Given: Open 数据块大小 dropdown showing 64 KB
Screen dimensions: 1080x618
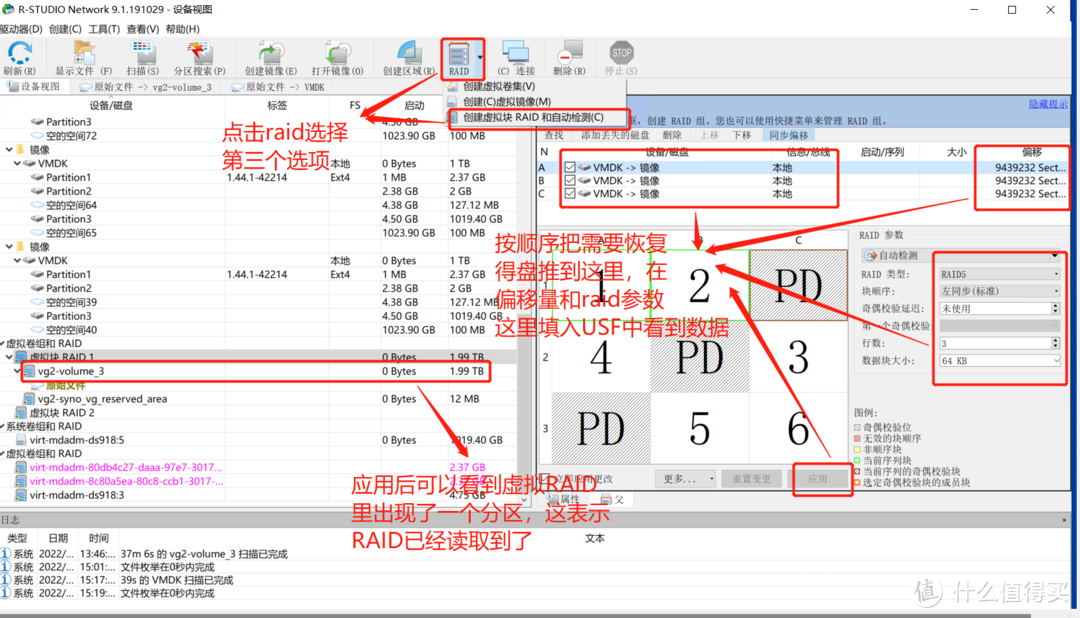Looking at the screenshot, I should click(999, 360).
